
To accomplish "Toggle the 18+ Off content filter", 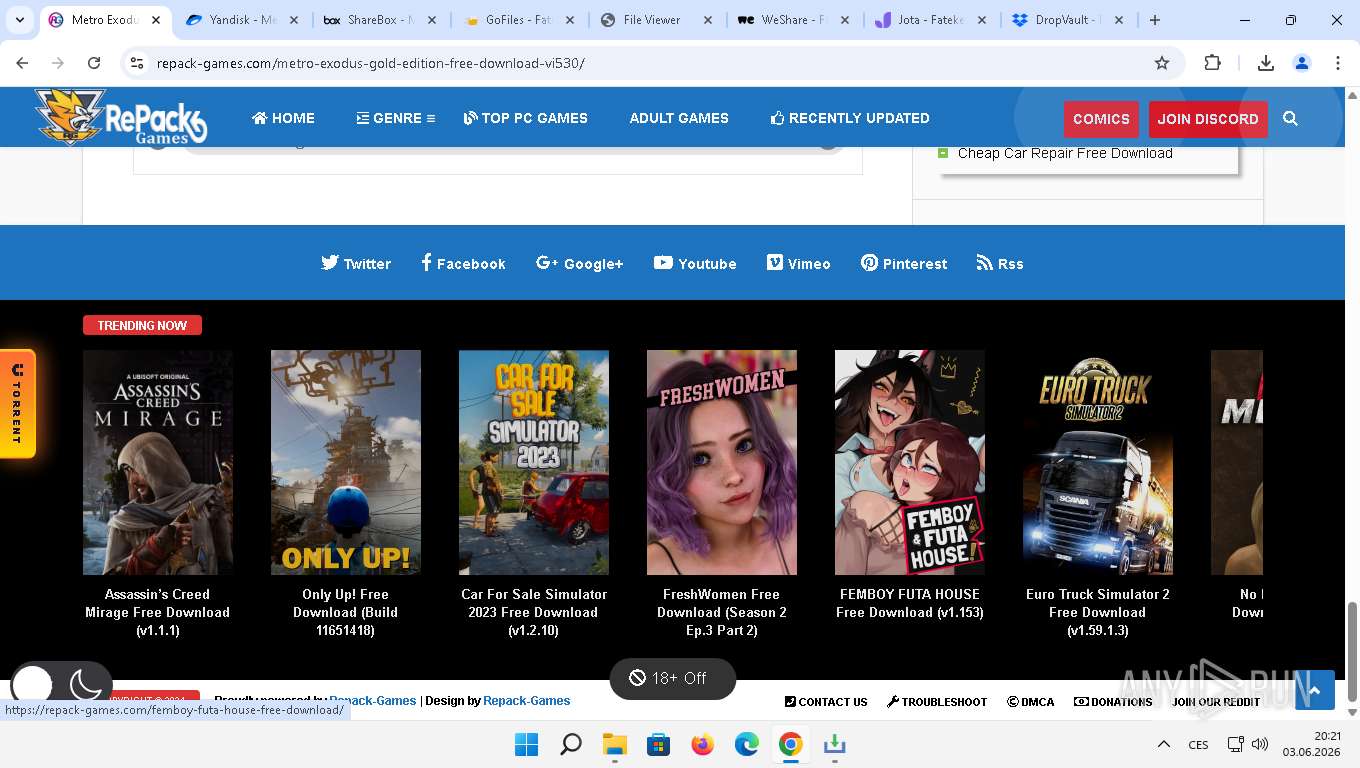I will pyautogui.click(x=673, y=678).
